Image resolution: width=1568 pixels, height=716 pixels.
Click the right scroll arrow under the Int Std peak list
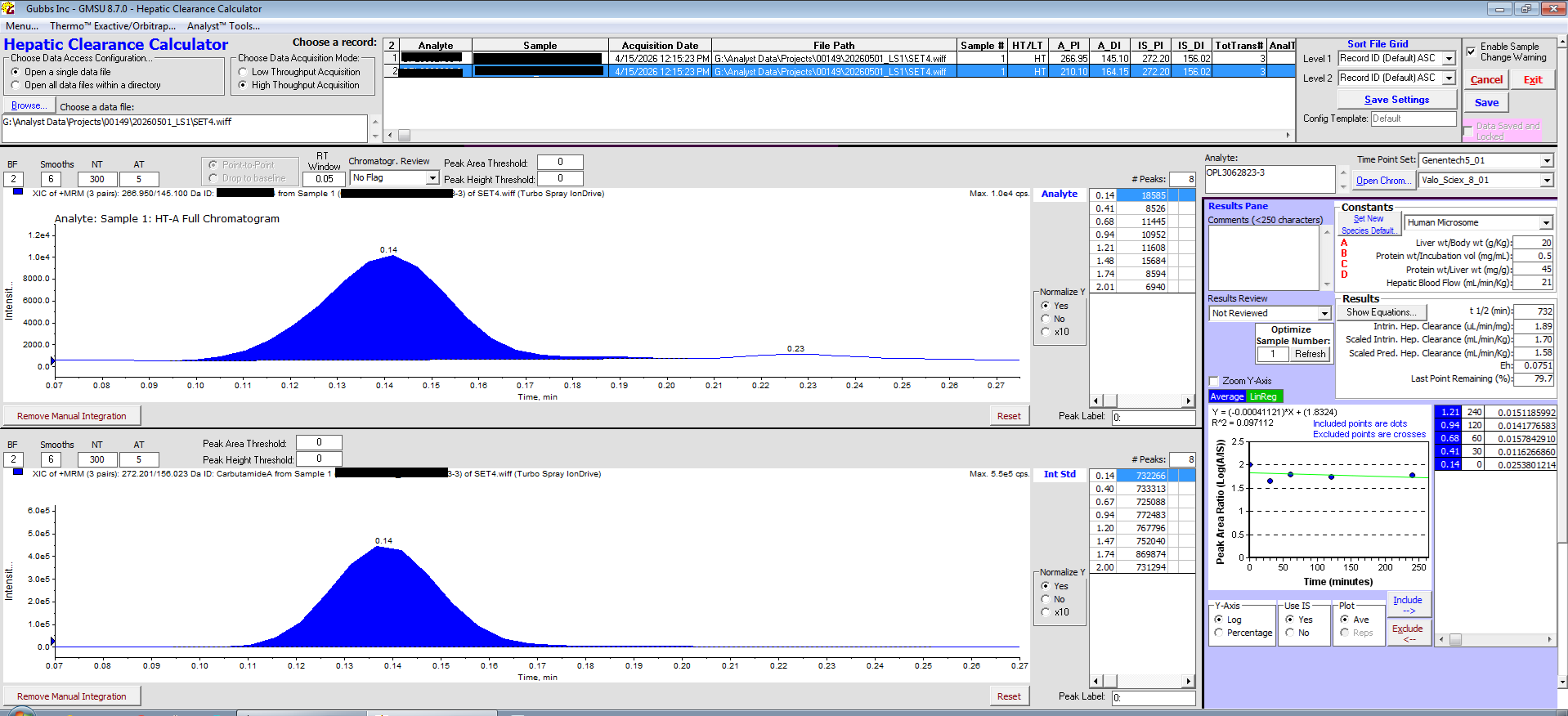click(1189, 681)
